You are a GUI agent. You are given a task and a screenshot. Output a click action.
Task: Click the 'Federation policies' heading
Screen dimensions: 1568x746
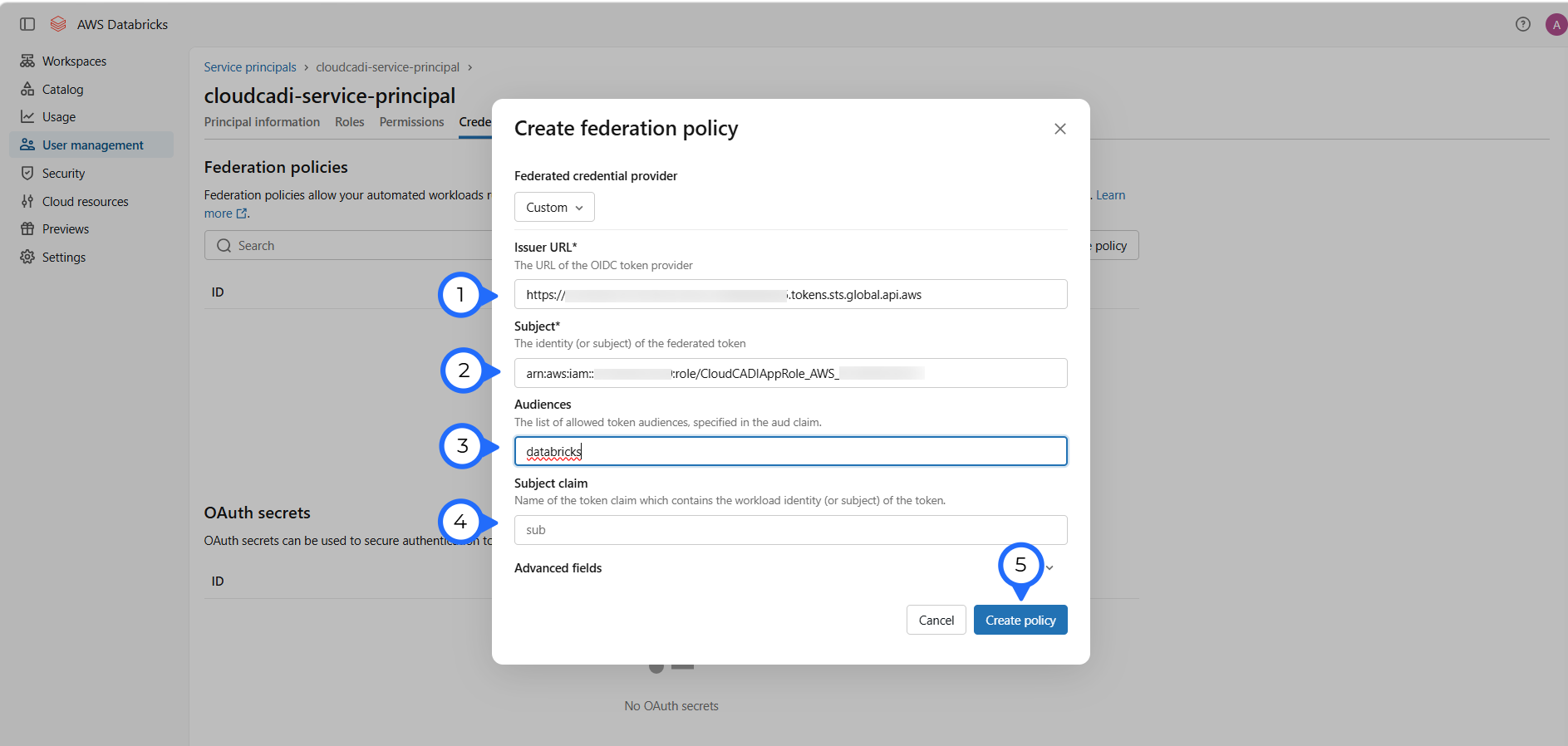[x=276, y=167]
